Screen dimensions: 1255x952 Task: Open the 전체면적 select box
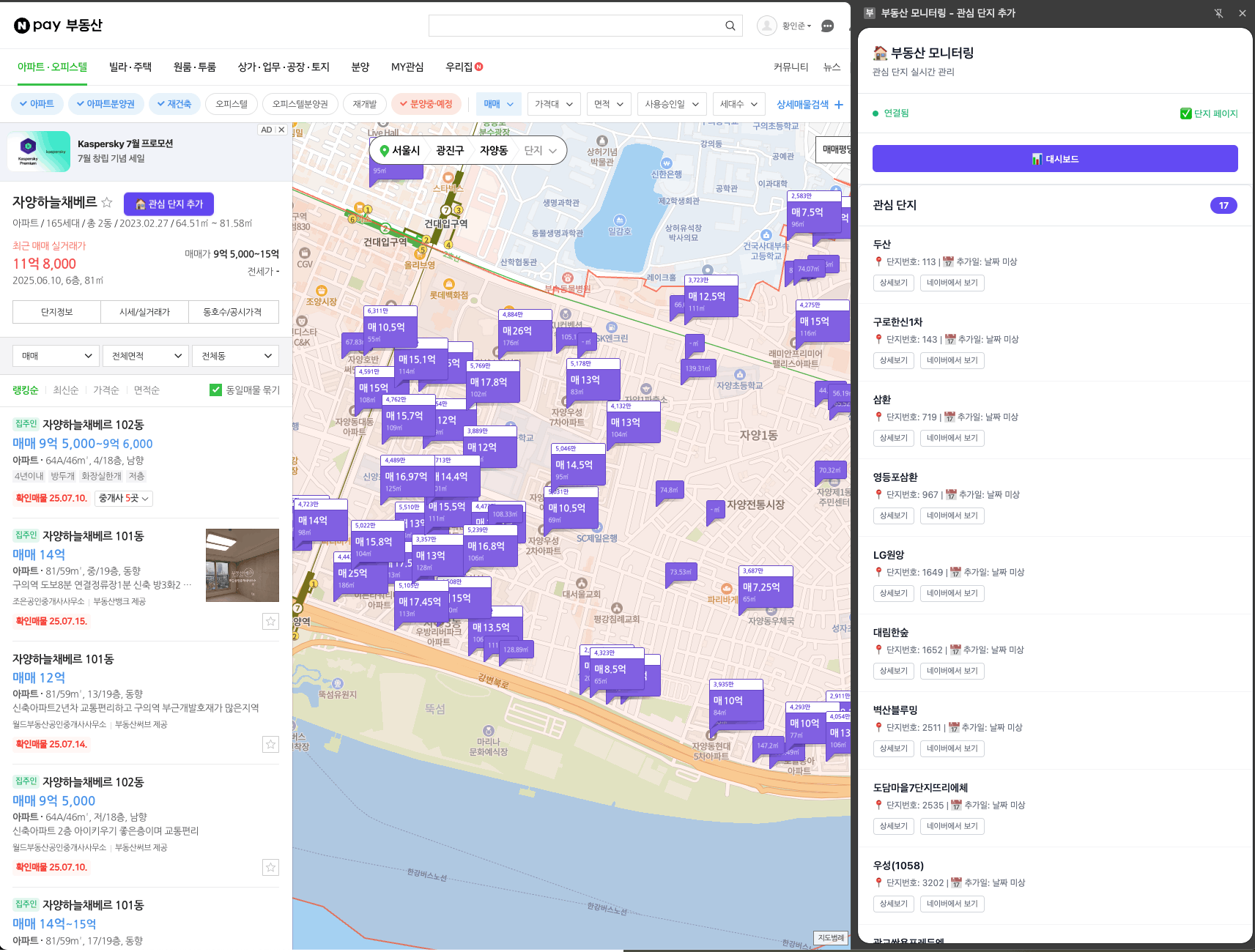pos(146,356)
